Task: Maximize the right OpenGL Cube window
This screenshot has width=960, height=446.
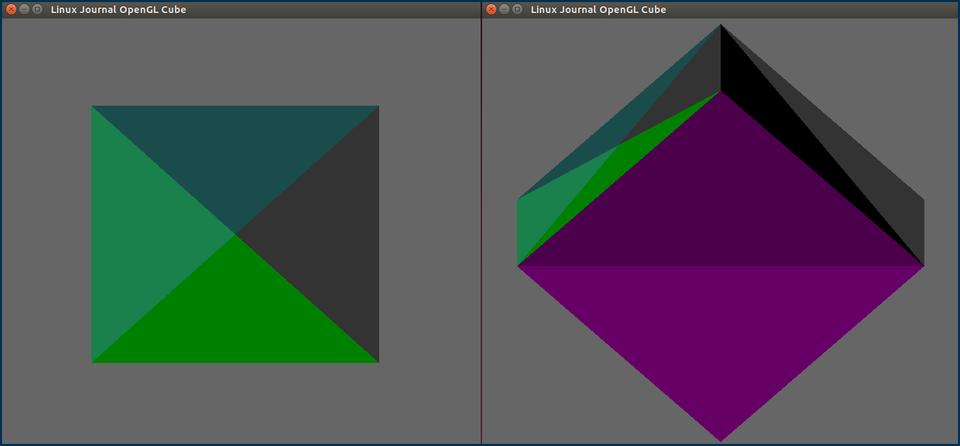Action: (x=517, y=9)
